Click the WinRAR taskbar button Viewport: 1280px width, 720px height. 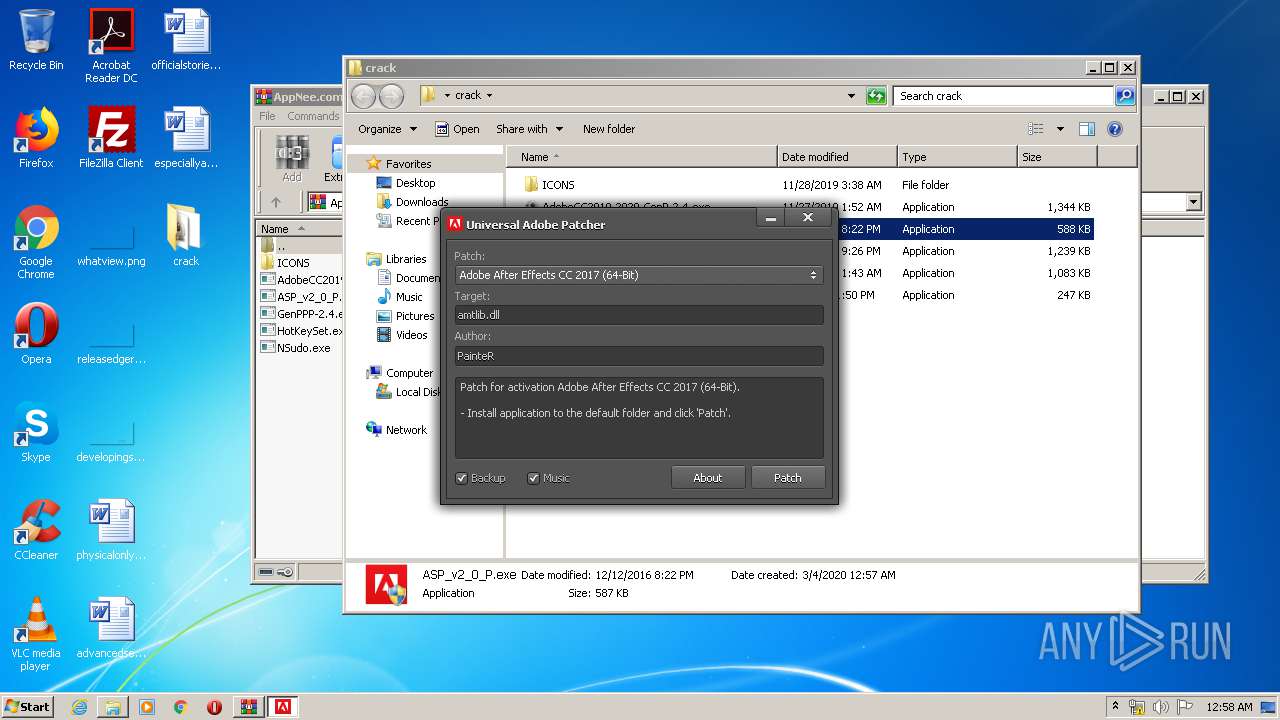pyautogui.click(x=248, y=707)
